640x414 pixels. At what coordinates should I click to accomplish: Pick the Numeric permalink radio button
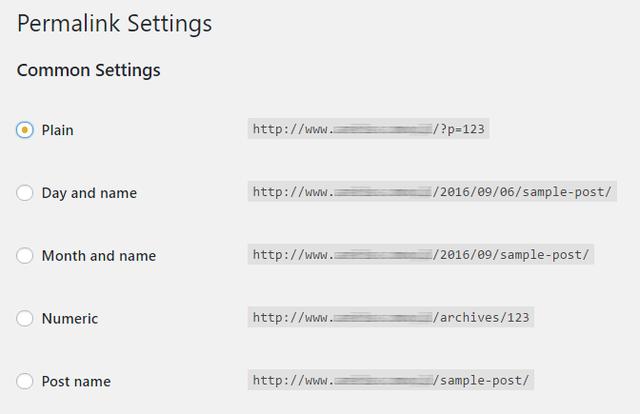pyautogui.click(x=25, y=319)
